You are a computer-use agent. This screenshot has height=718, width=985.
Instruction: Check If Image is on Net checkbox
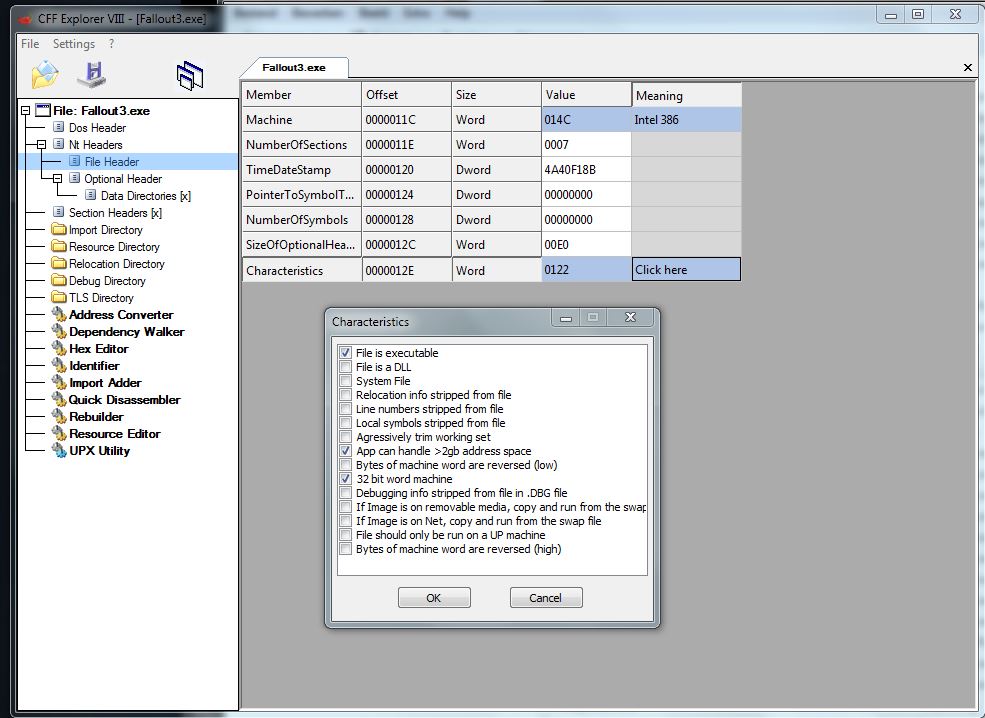(x=346, y=520)
